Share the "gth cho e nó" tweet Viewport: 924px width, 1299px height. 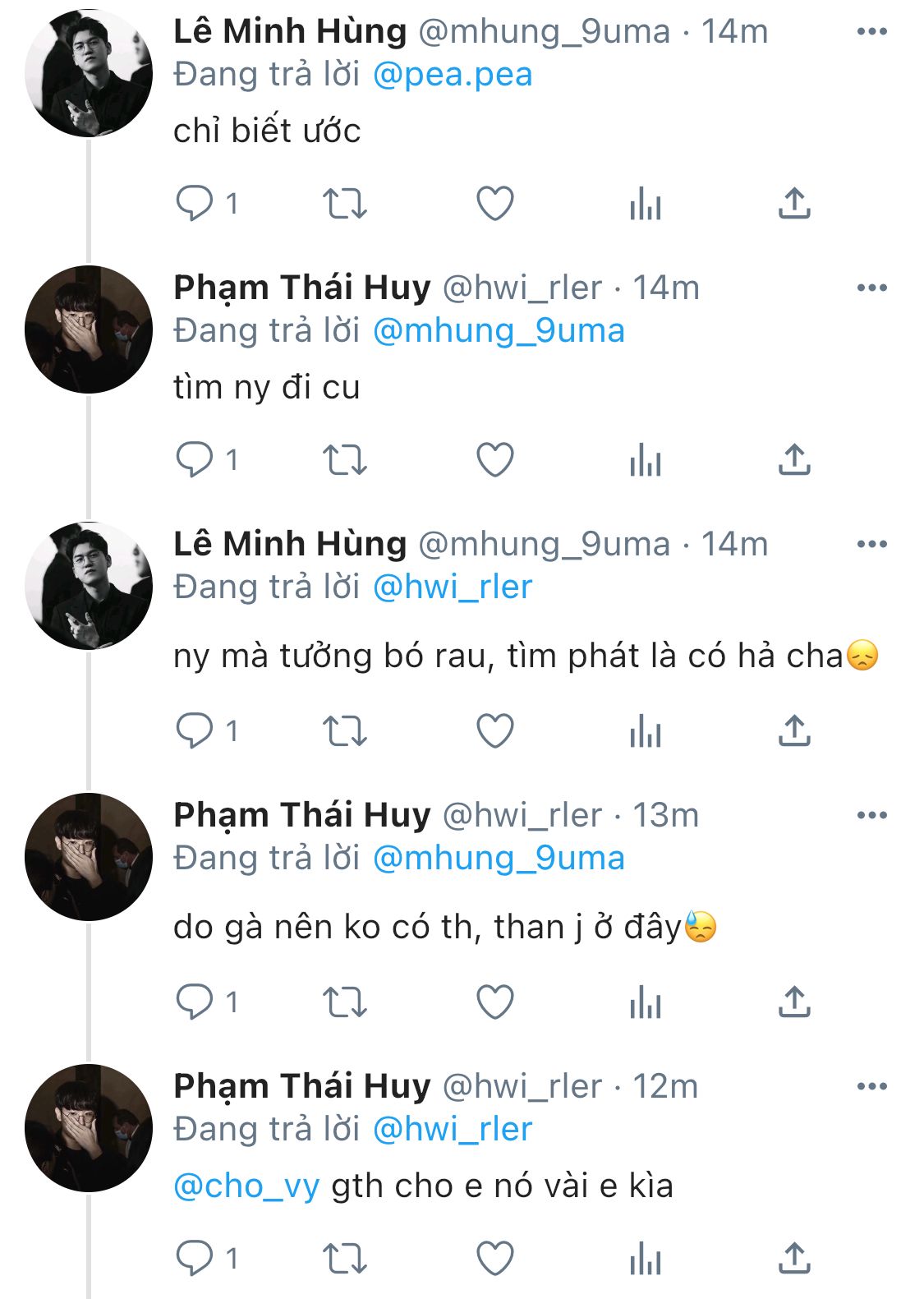(794, 1258)
